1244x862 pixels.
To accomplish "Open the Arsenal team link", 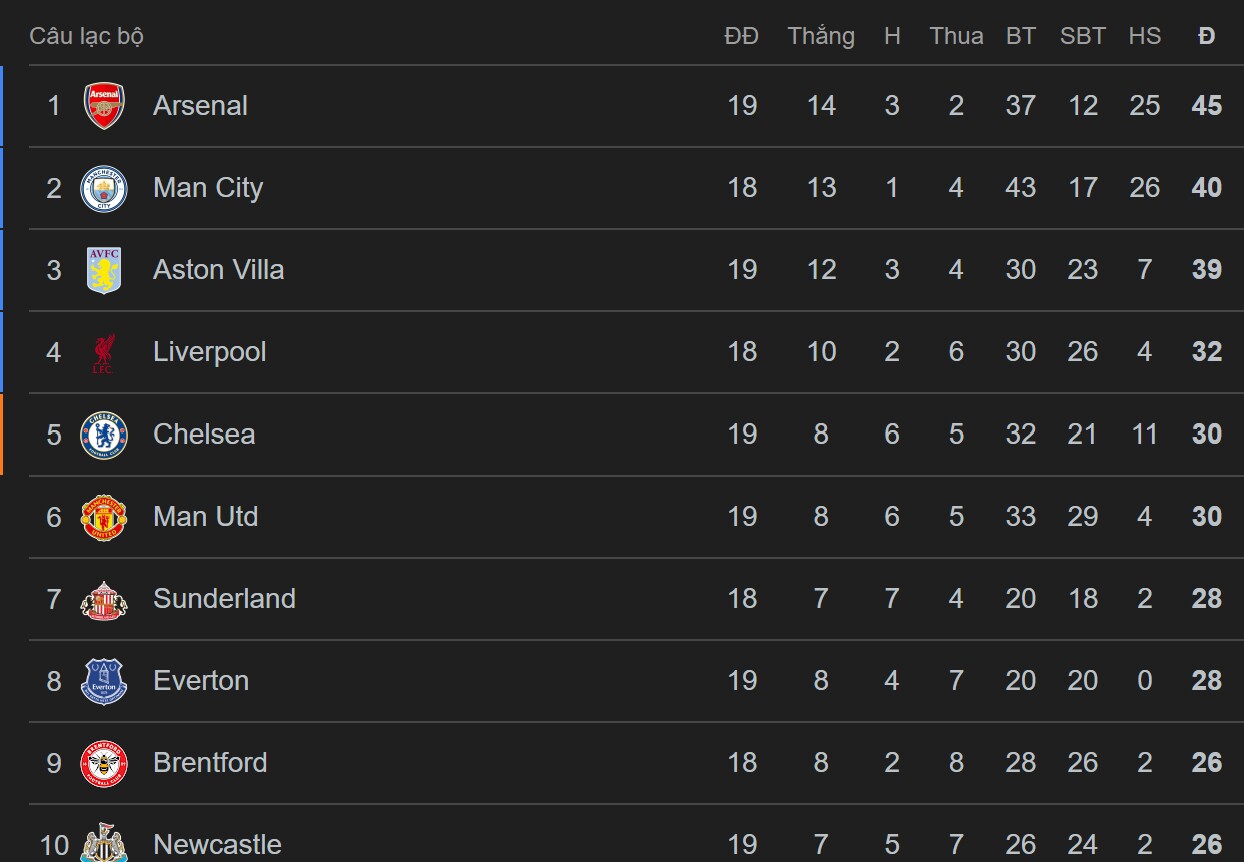I will (x=200, y=106).
